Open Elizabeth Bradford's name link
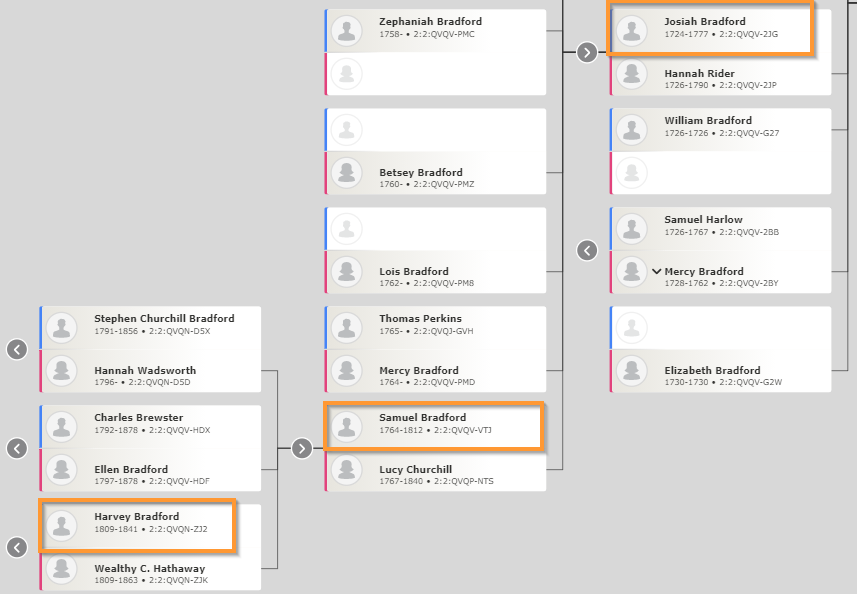This screenshot has height=594, width=857. click(x=712, y=370)
